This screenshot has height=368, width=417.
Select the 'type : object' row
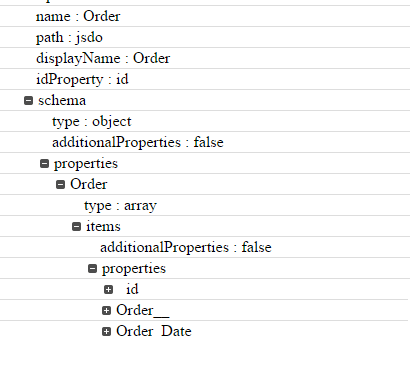205,121
